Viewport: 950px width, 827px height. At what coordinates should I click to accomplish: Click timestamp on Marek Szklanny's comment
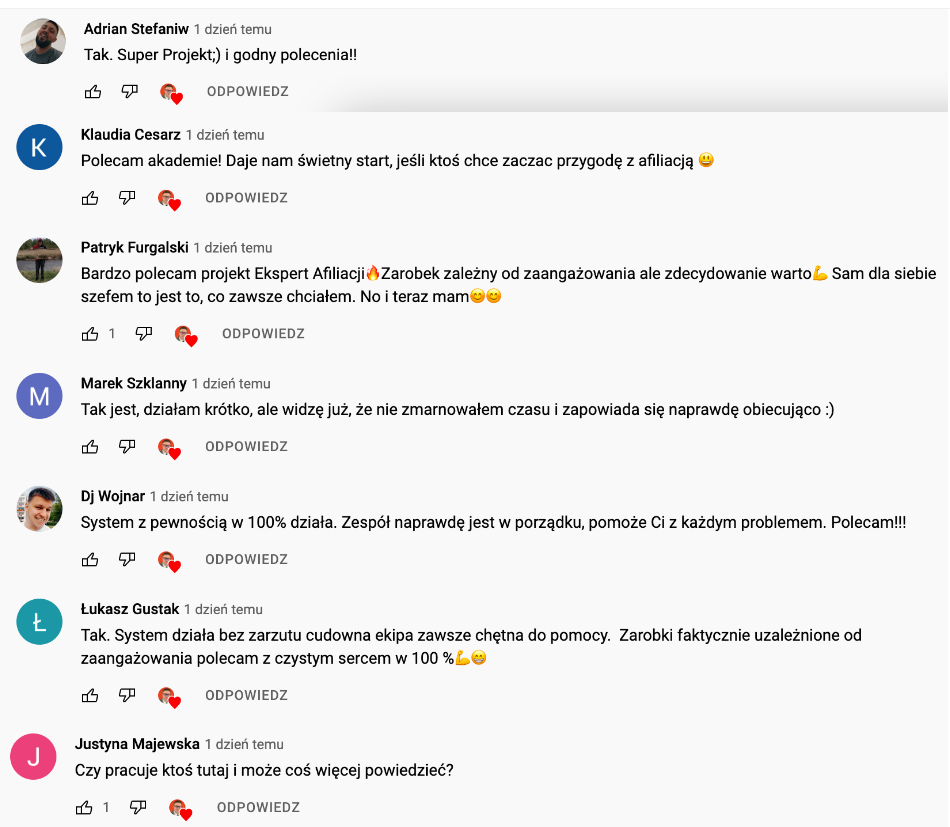click(231, 384)
